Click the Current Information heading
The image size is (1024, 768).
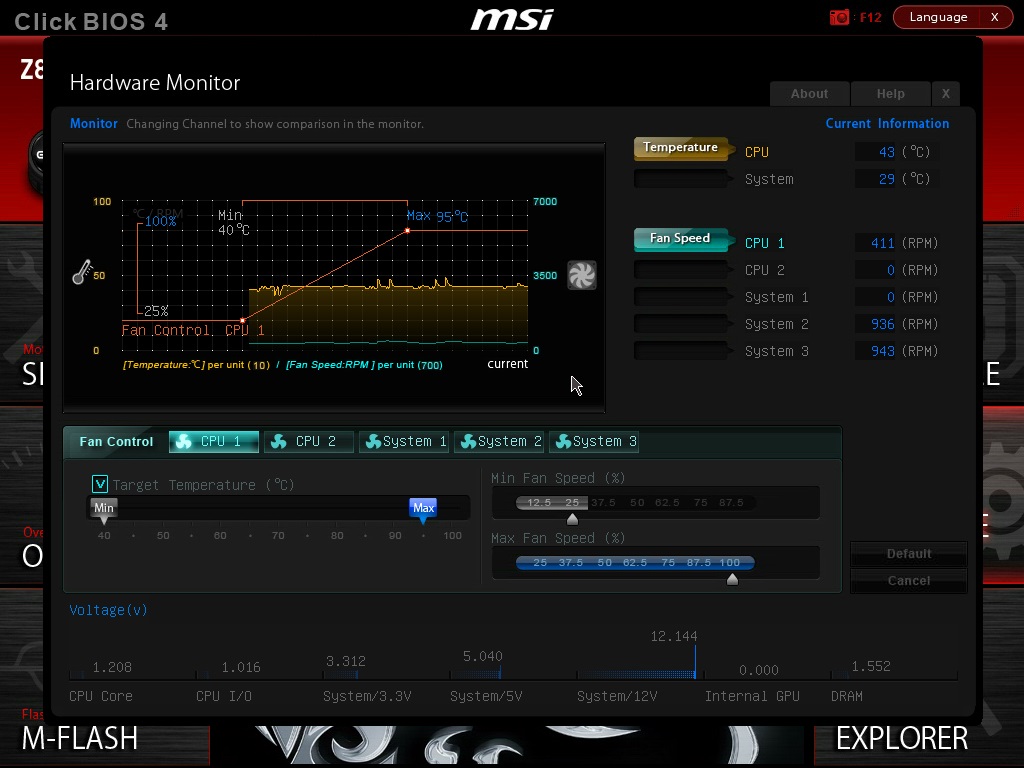887,123
